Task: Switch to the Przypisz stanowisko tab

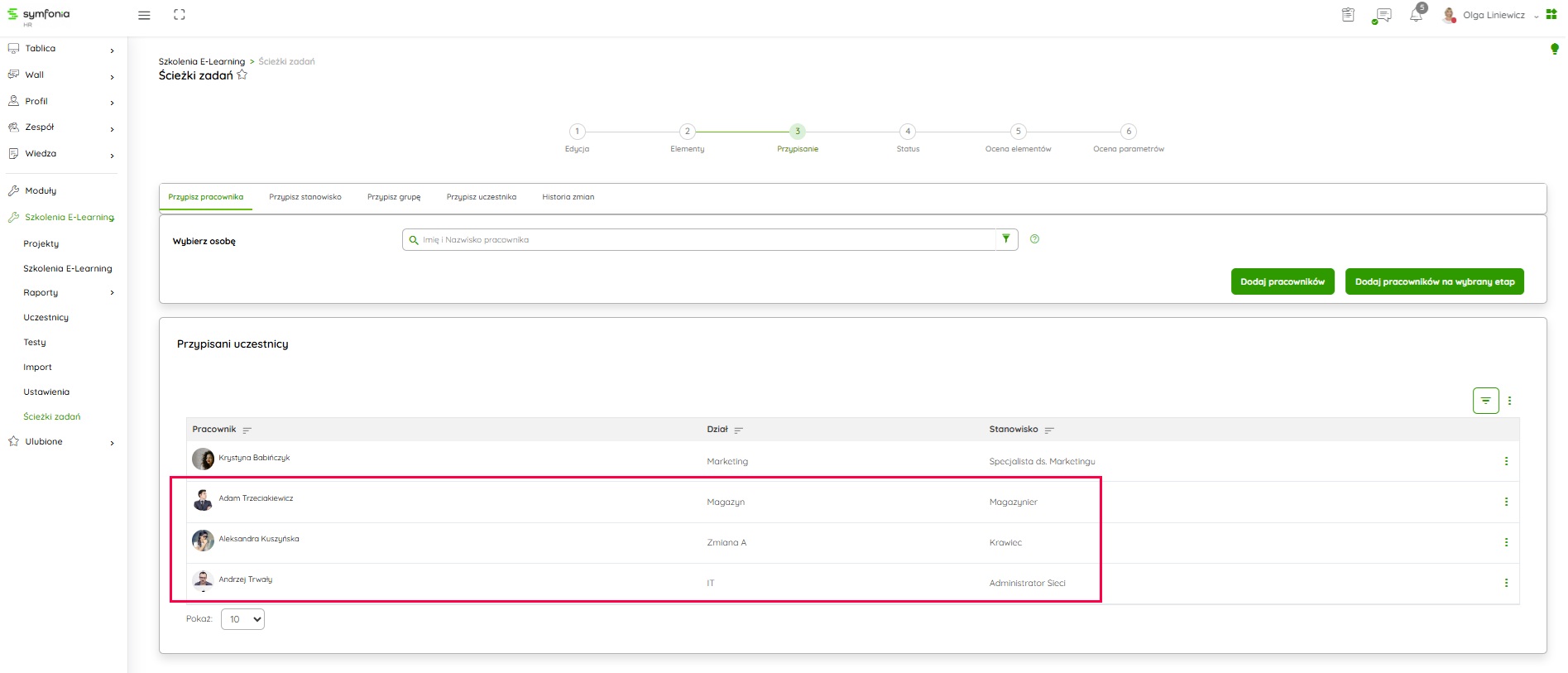Action: click(x=304, y=197)
